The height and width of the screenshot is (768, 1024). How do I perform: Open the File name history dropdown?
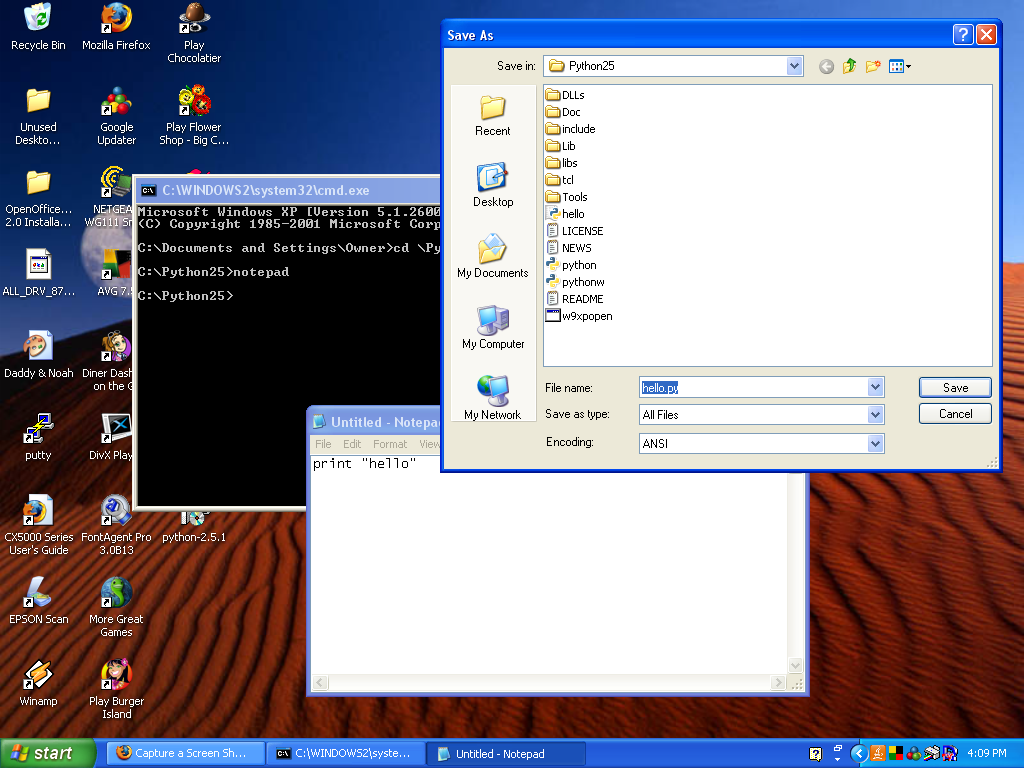pyautogui.click(x=875, y=387)
